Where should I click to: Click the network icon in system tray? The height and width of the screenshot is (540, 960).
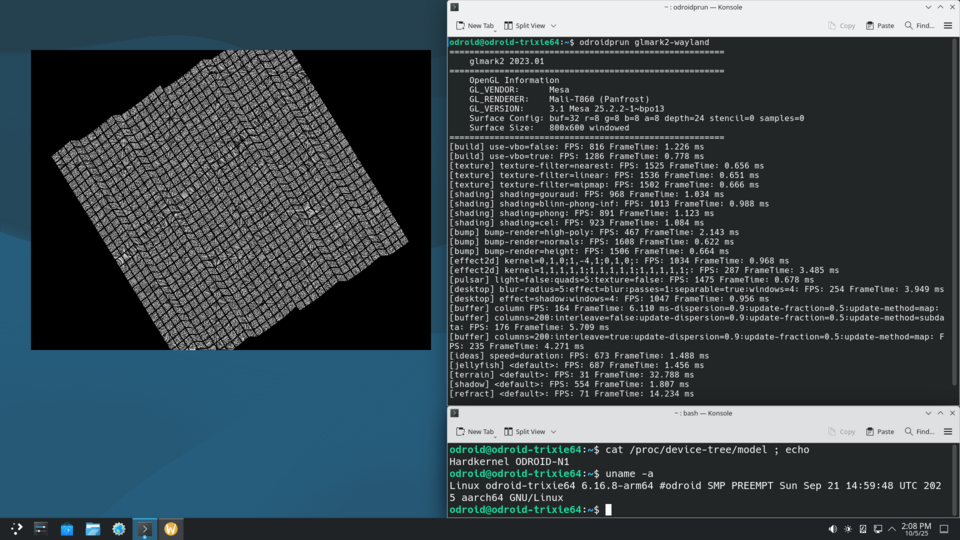pos(878,528)
